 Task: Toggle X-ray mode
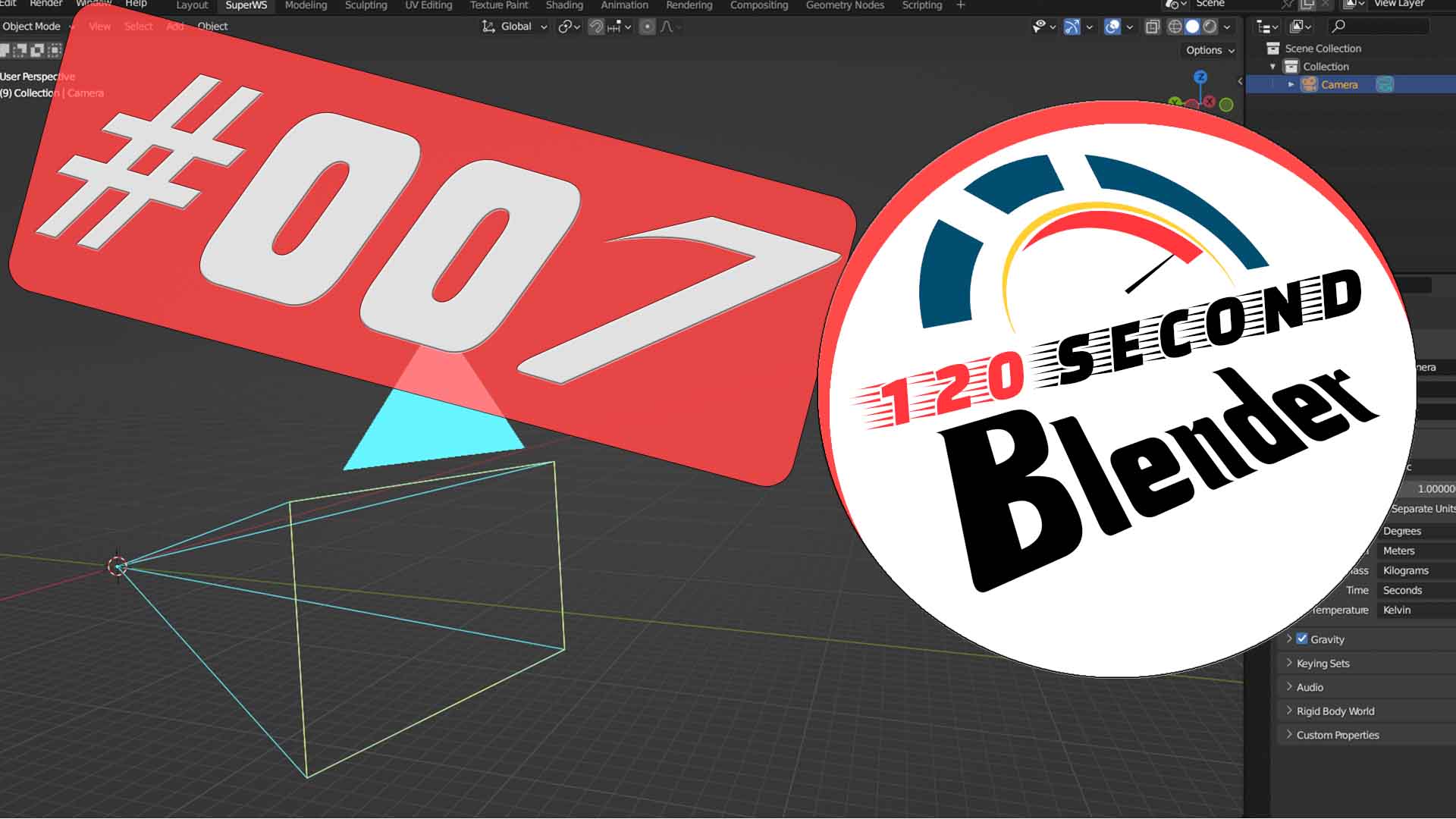(x=1153, y=27)
